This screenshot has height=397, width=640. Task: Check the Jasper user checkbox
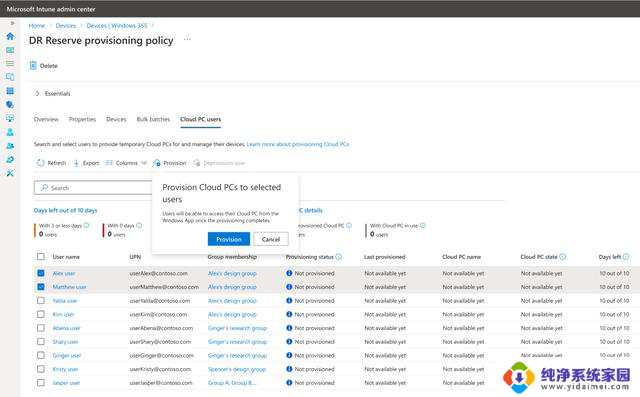(41, 383)
